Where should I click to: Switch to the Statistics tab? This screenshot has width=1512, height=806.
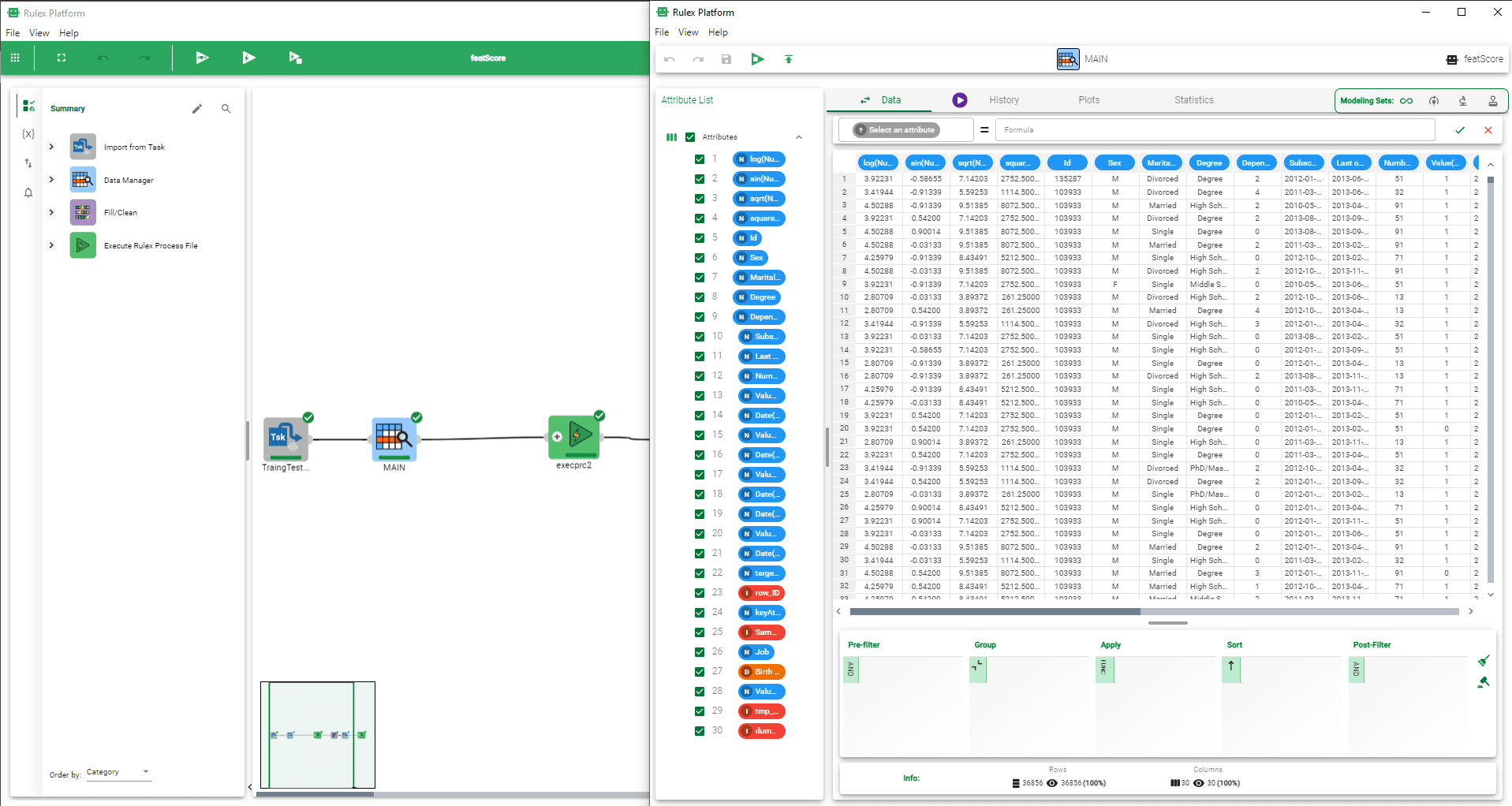(1193, 100)
